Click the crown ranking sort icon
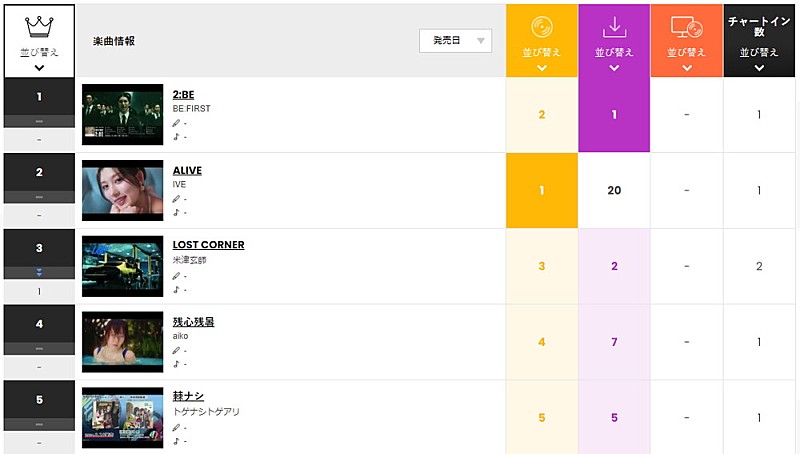This screenshot has height=454, width=800. point(38,26)
